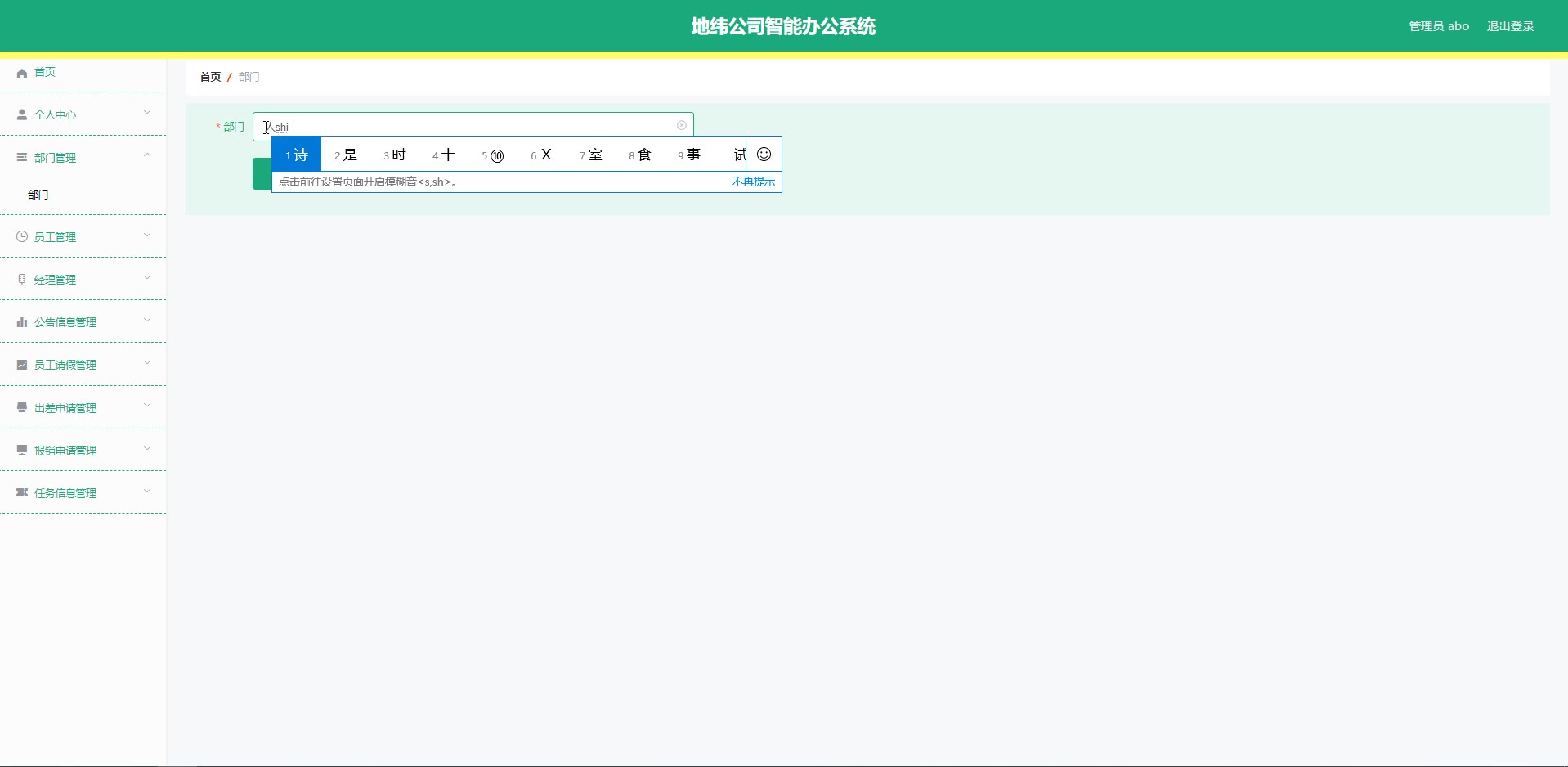Expand the 报销申请管理 menu chevron

[x=147, y=447]
